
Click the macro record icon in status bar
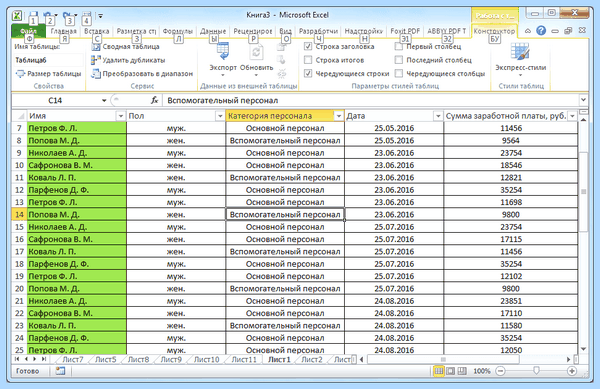pos(60,371)
